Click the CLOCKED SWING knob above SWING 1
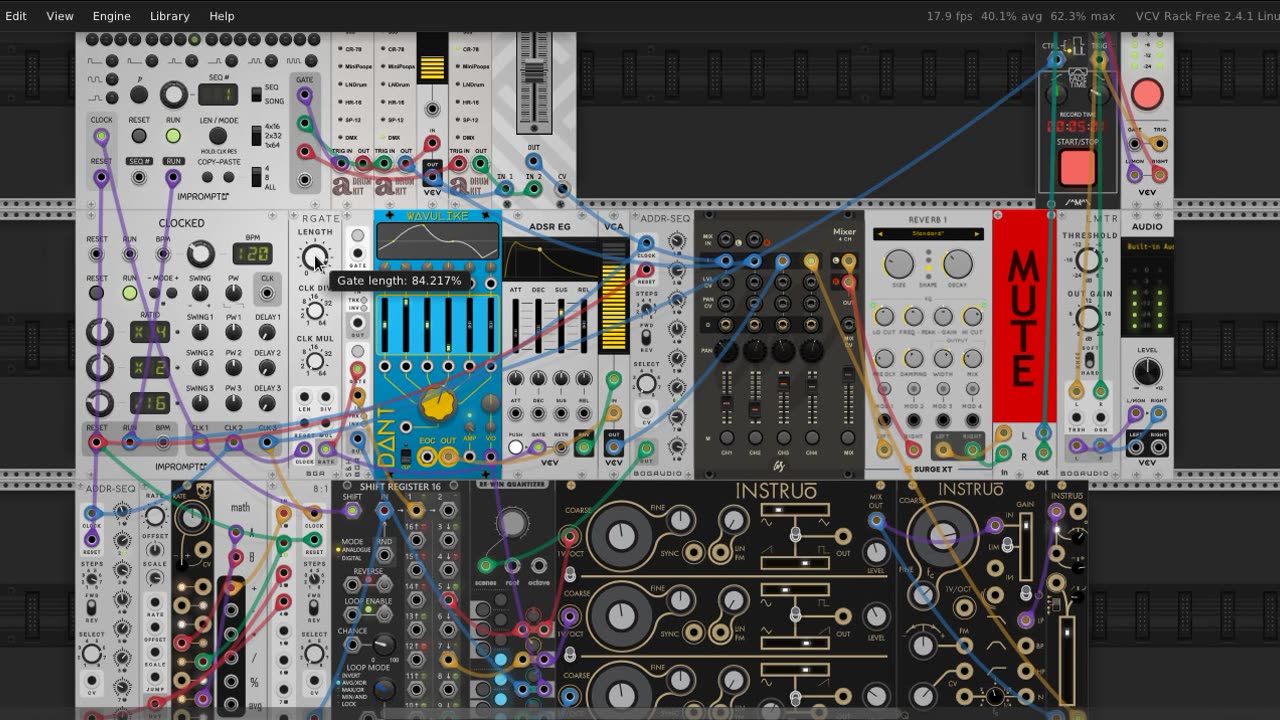Screen dimensions: 1280x720 200,293
